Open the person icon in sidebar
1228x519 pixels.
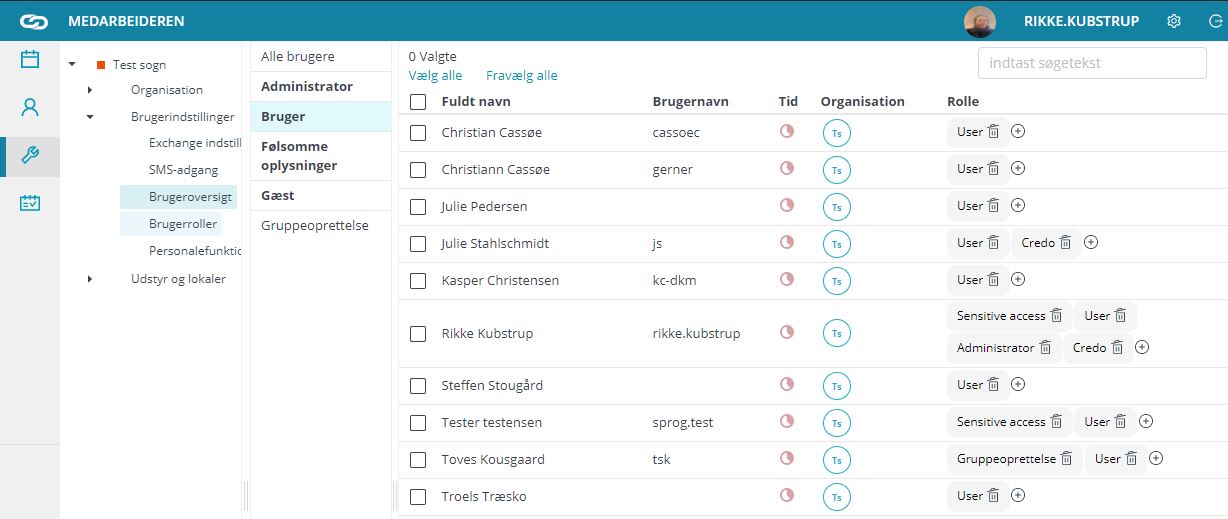click(30, 107)
